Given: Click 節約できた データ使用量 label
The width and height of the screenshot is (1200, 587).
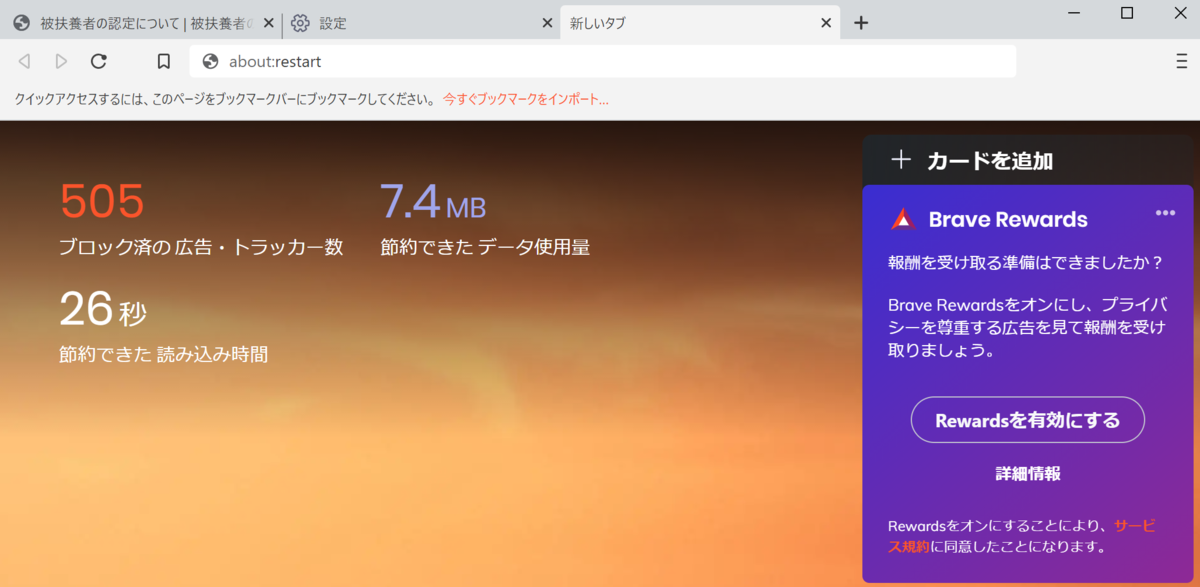Looking at the screenshot, I should [x=485, y=247].
